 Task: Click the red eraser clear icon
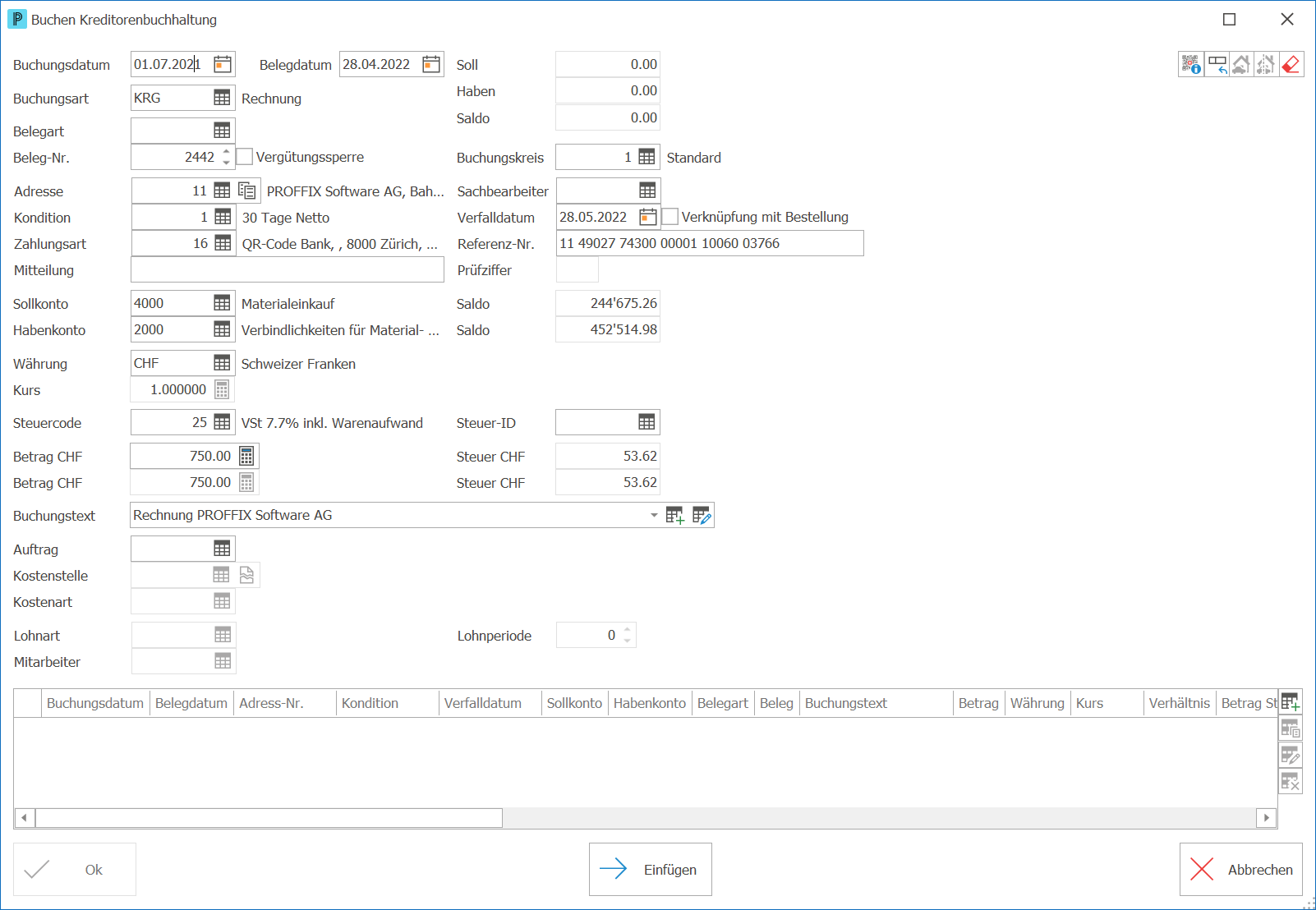coord(1291,64)
